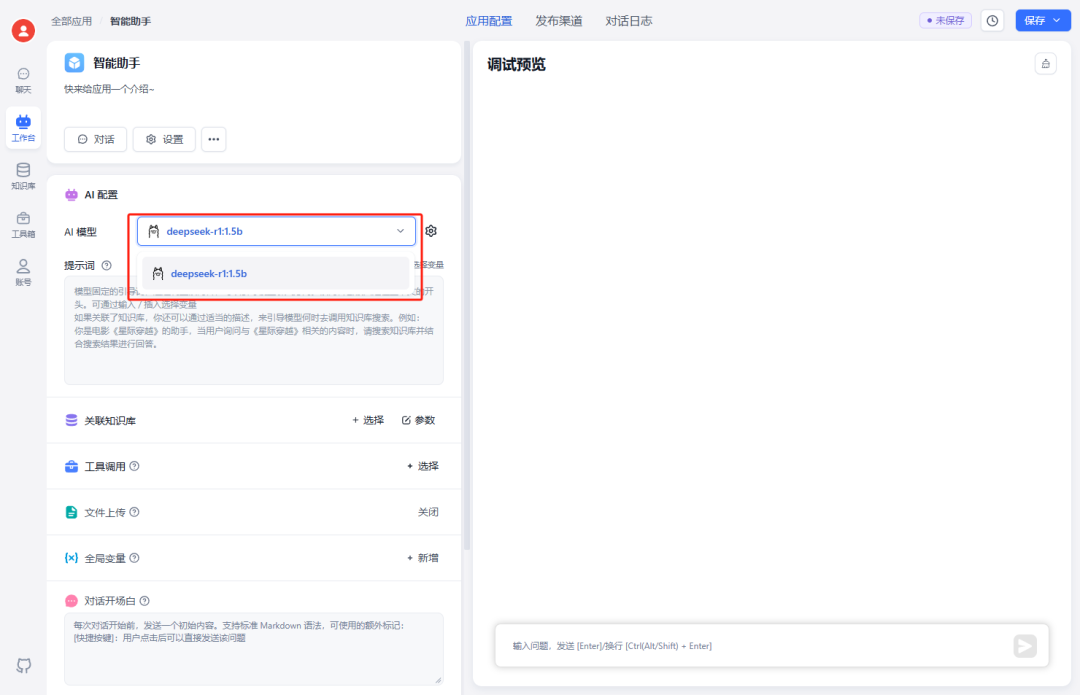The width and height of the screenshot is (1080, 695).
Task: Click the send message arrow button
Action: point(1025,646)
